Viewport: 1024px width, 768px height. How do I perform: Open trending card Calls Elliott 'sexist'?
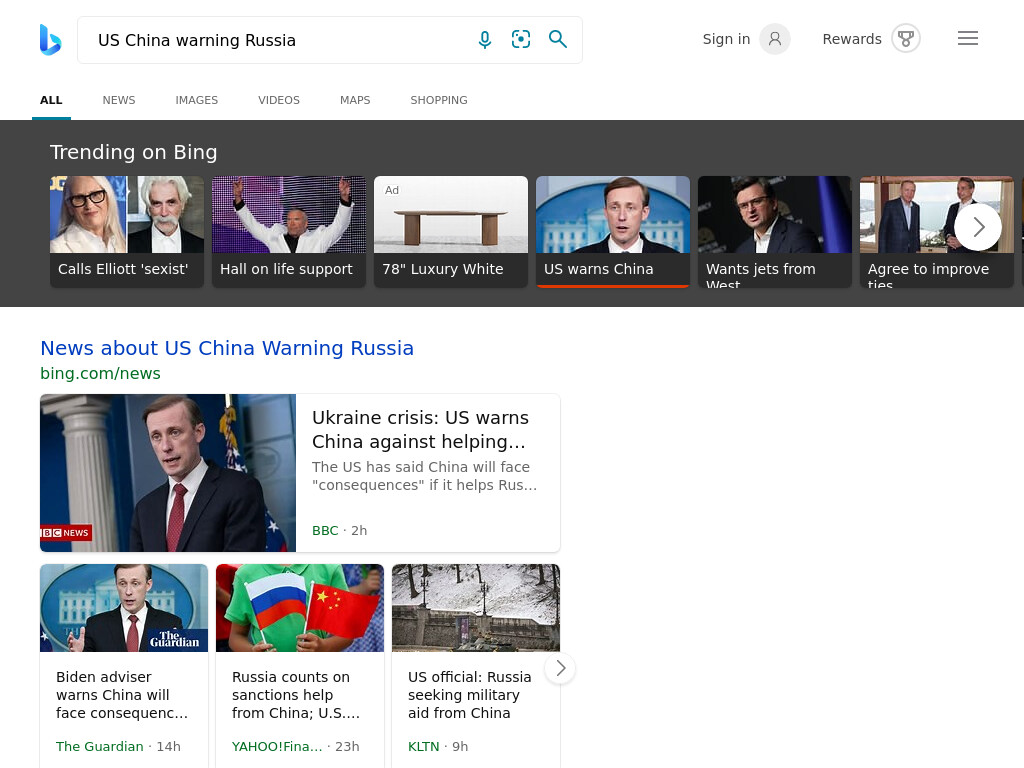pos(127,231)
